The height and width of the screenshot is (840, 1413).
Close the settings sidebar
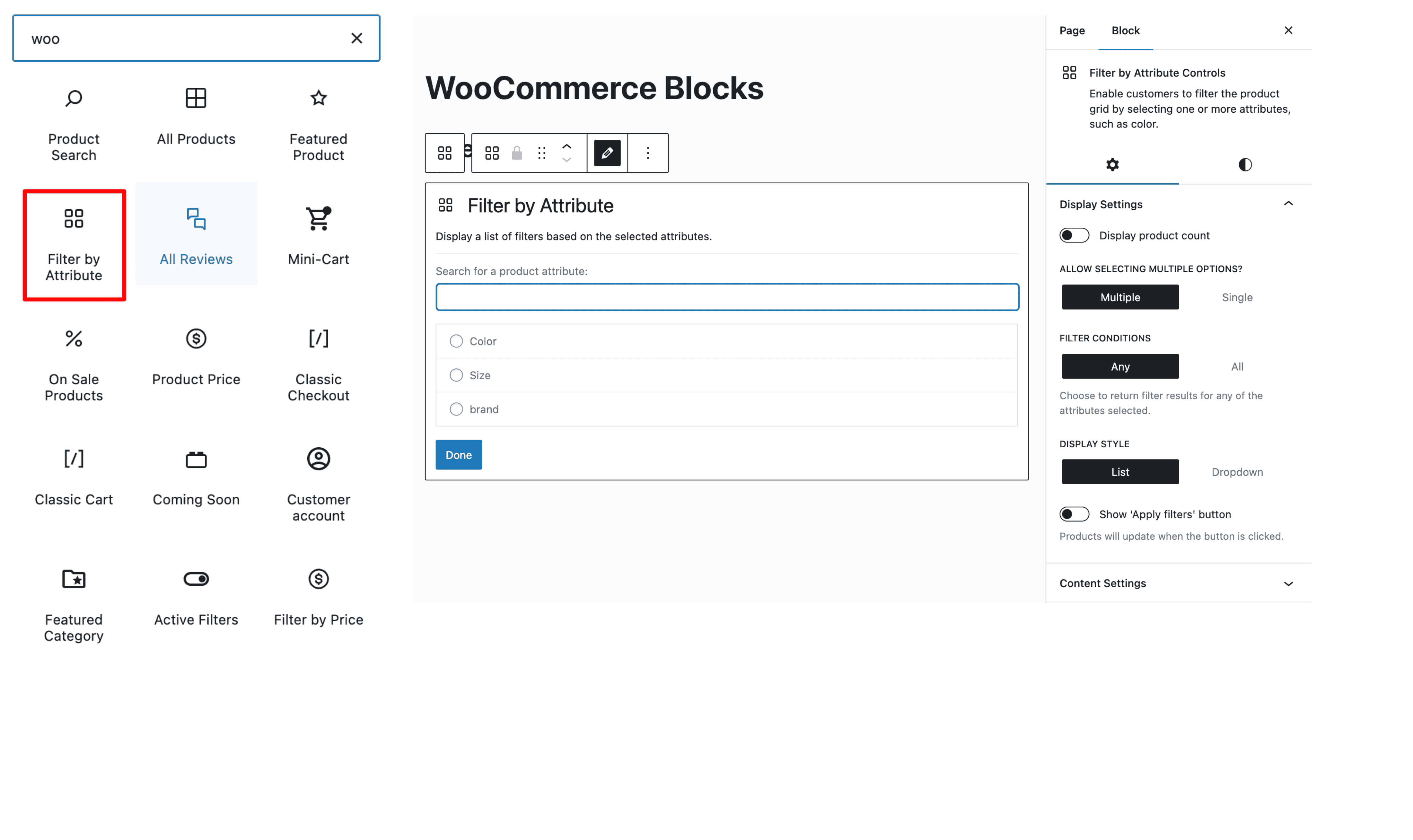coord(1288,30)
